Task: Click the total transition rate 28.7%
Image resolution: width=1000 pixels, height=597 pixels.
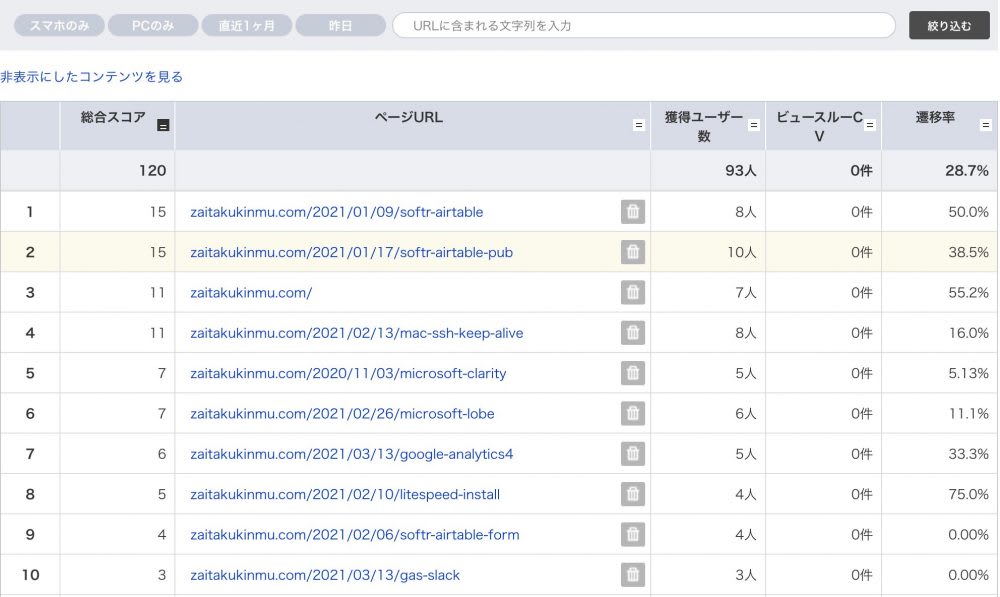Action: coord(967,170)
